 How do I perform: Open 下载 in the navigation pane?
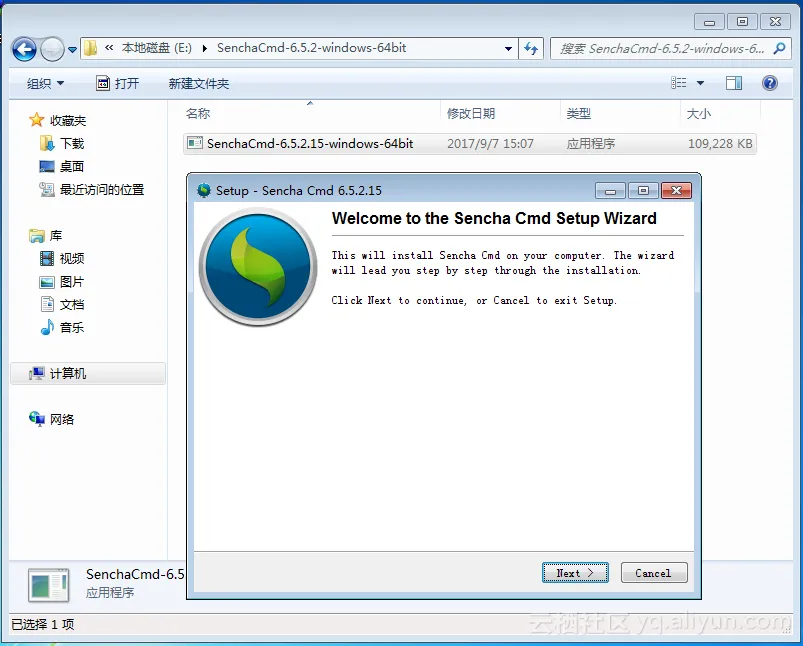[x=72, y=143]
